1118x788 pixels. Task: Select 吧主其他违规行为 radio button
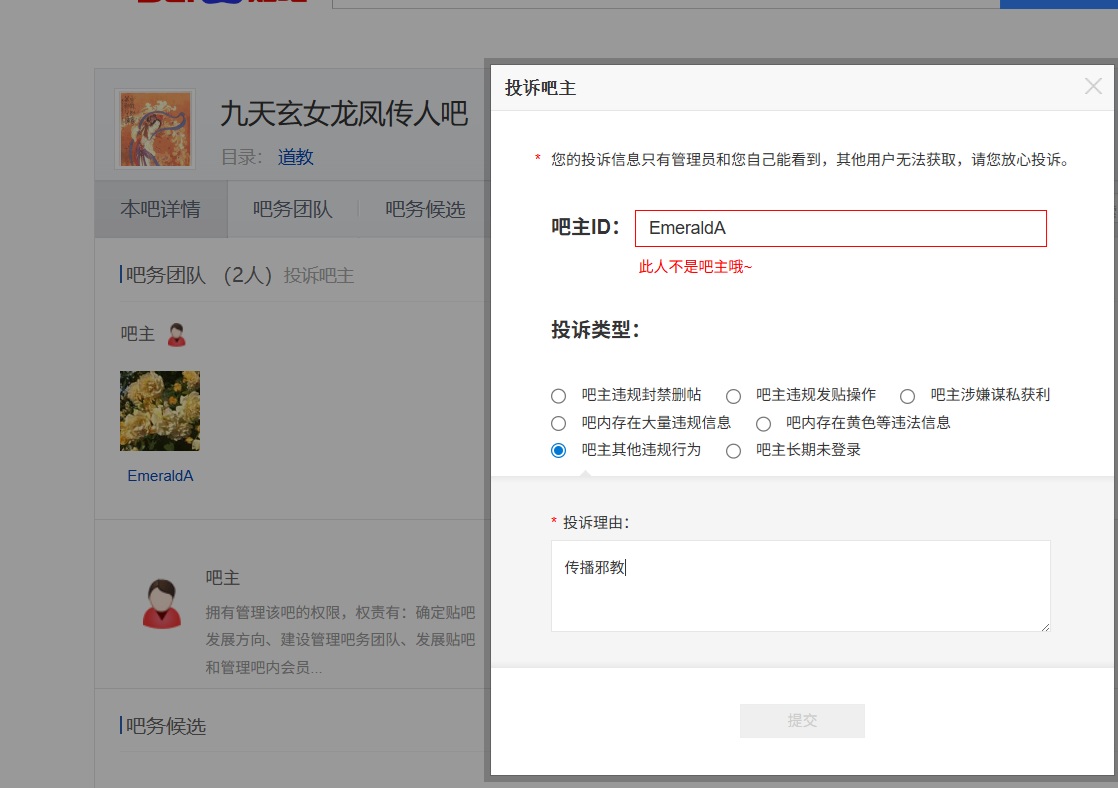click(559, 451)
